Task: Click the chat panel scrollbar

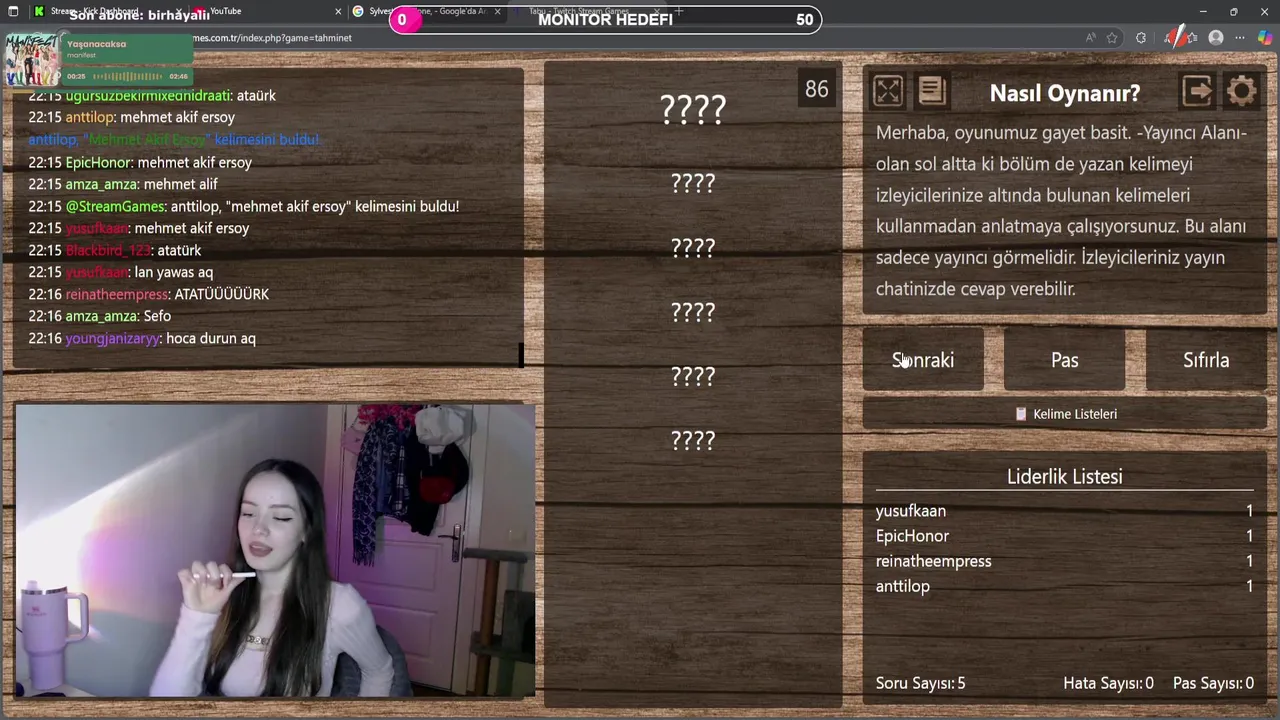Action: [520, 355]
